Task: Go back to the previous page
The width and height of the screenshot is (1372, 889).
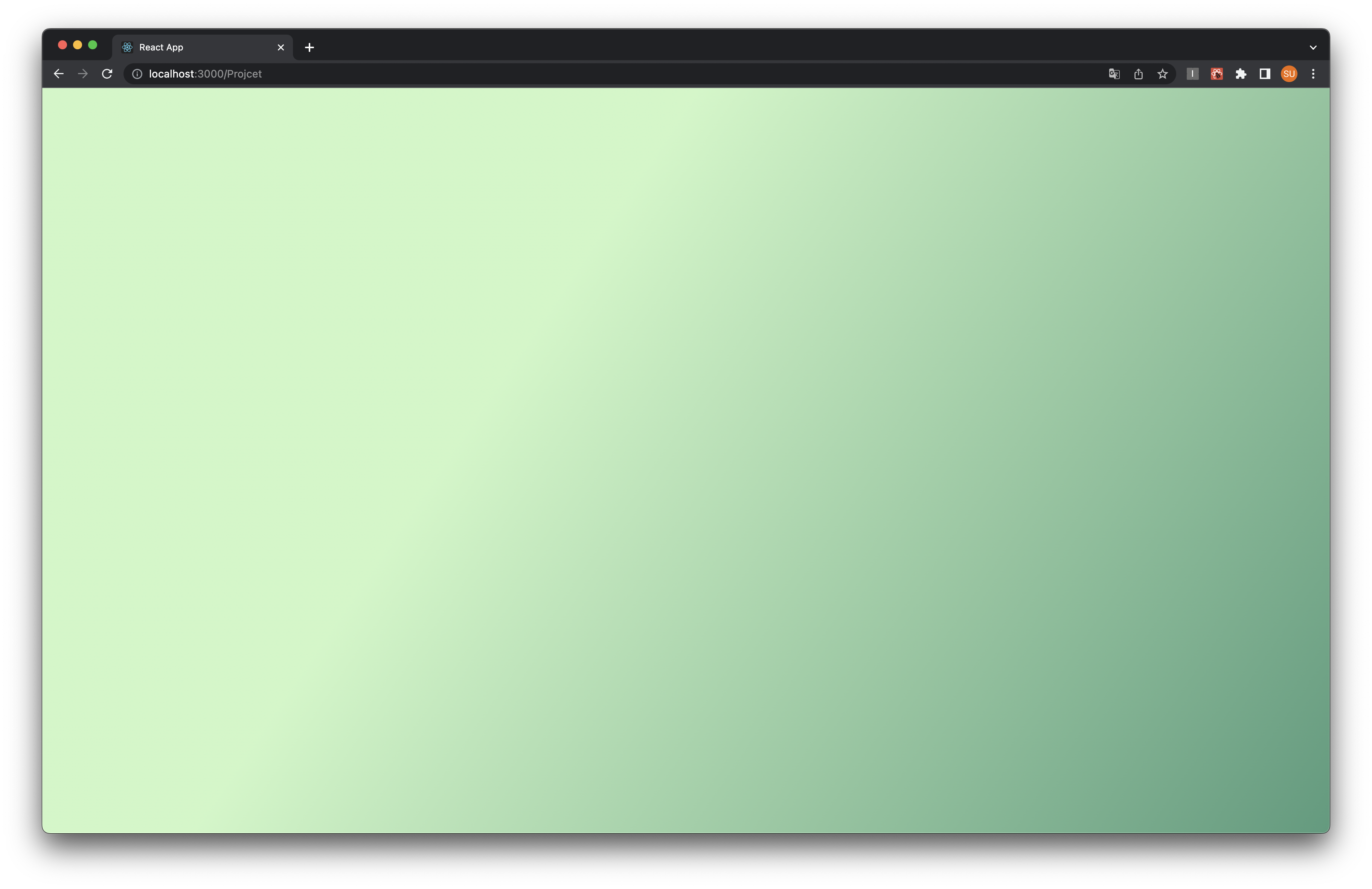Action: coord(58,74)
